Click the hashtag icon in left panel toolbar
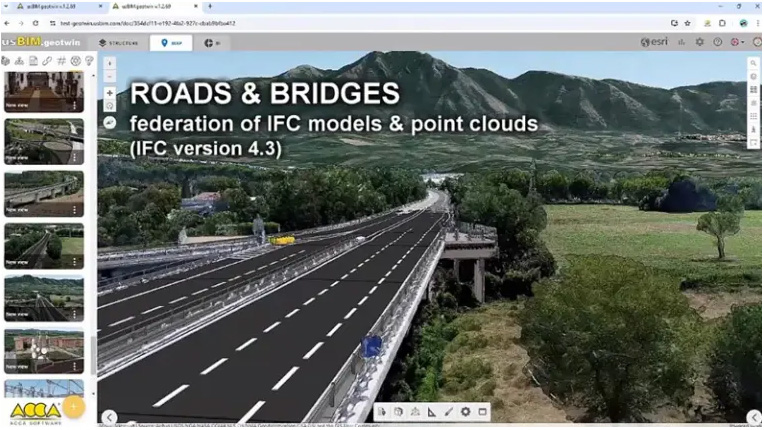 61,61
